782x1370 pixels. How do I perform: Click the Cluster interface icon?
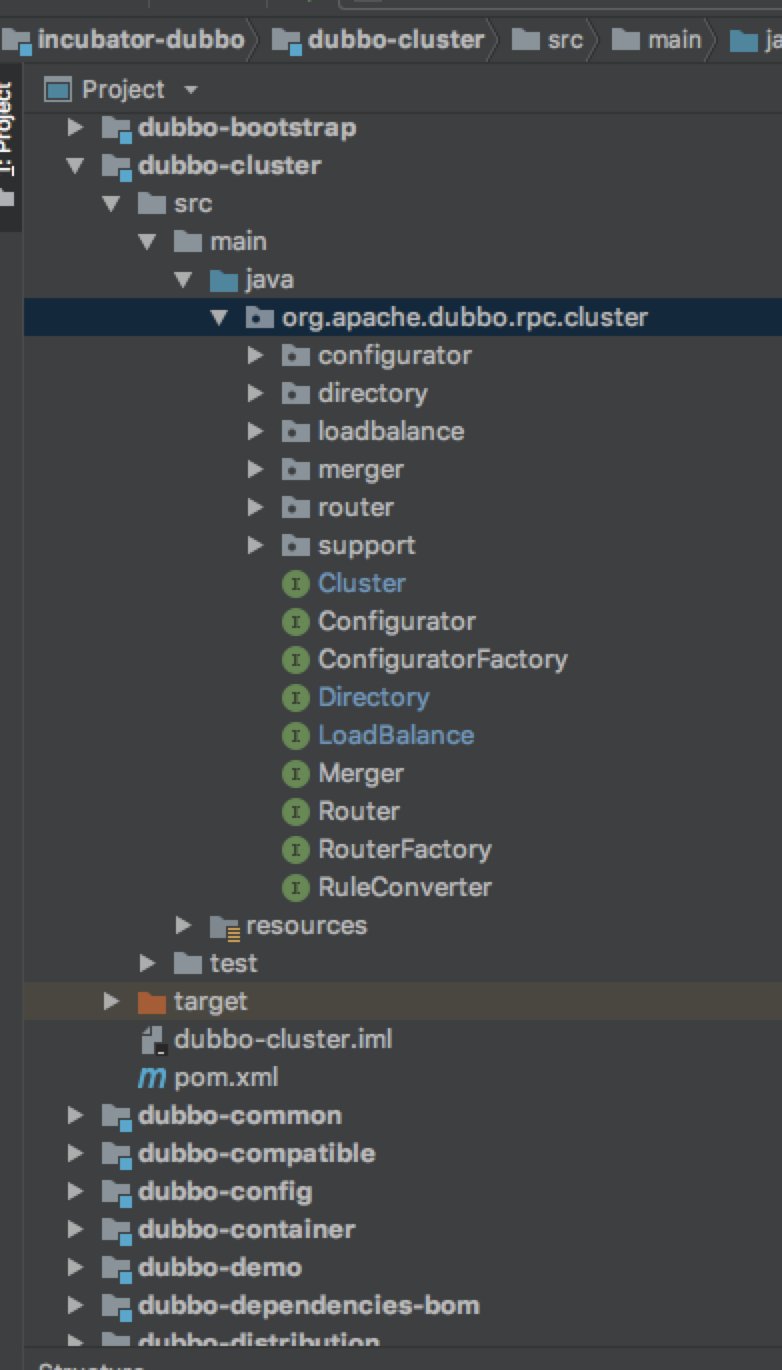click(x=295, y=584)
